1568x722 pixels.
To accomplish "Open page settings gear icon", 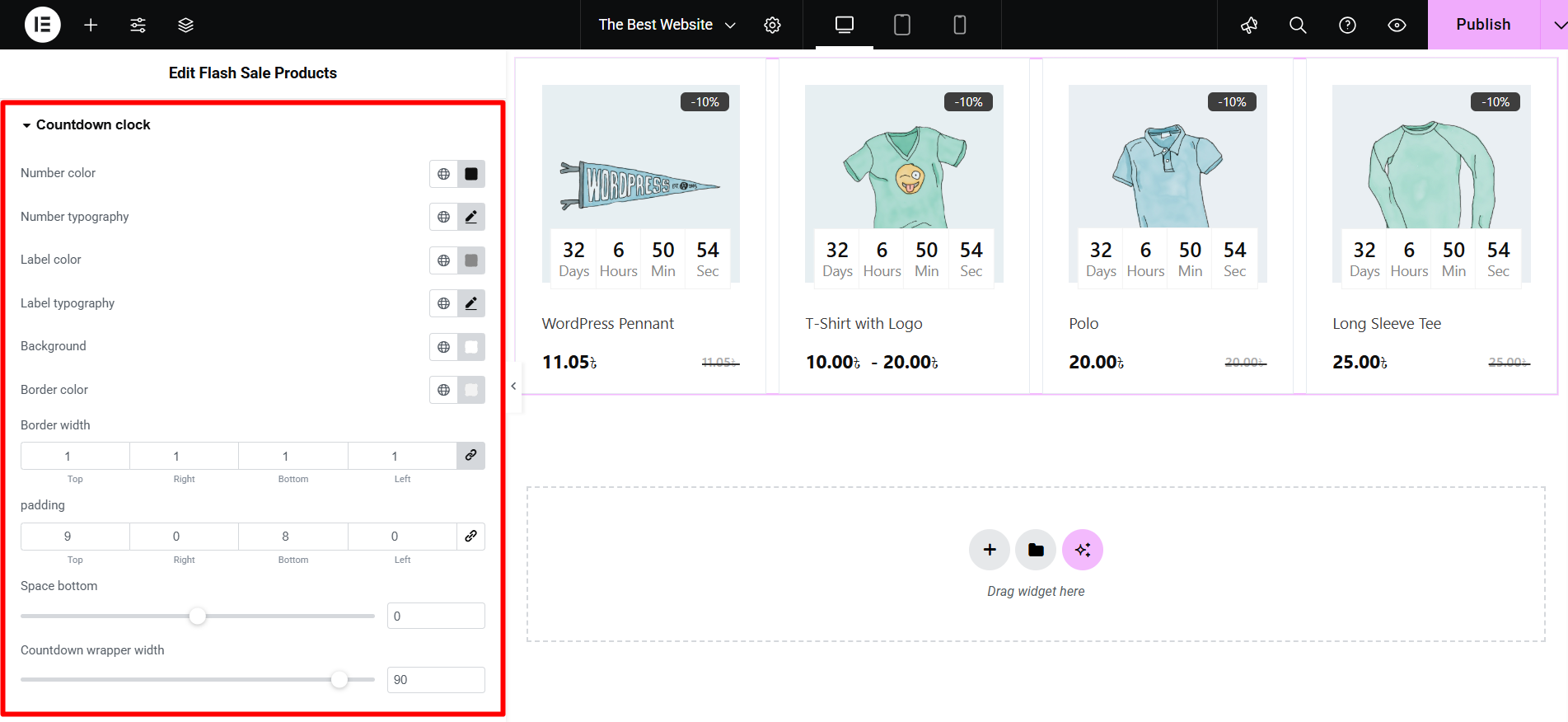I will pos(772,25).
